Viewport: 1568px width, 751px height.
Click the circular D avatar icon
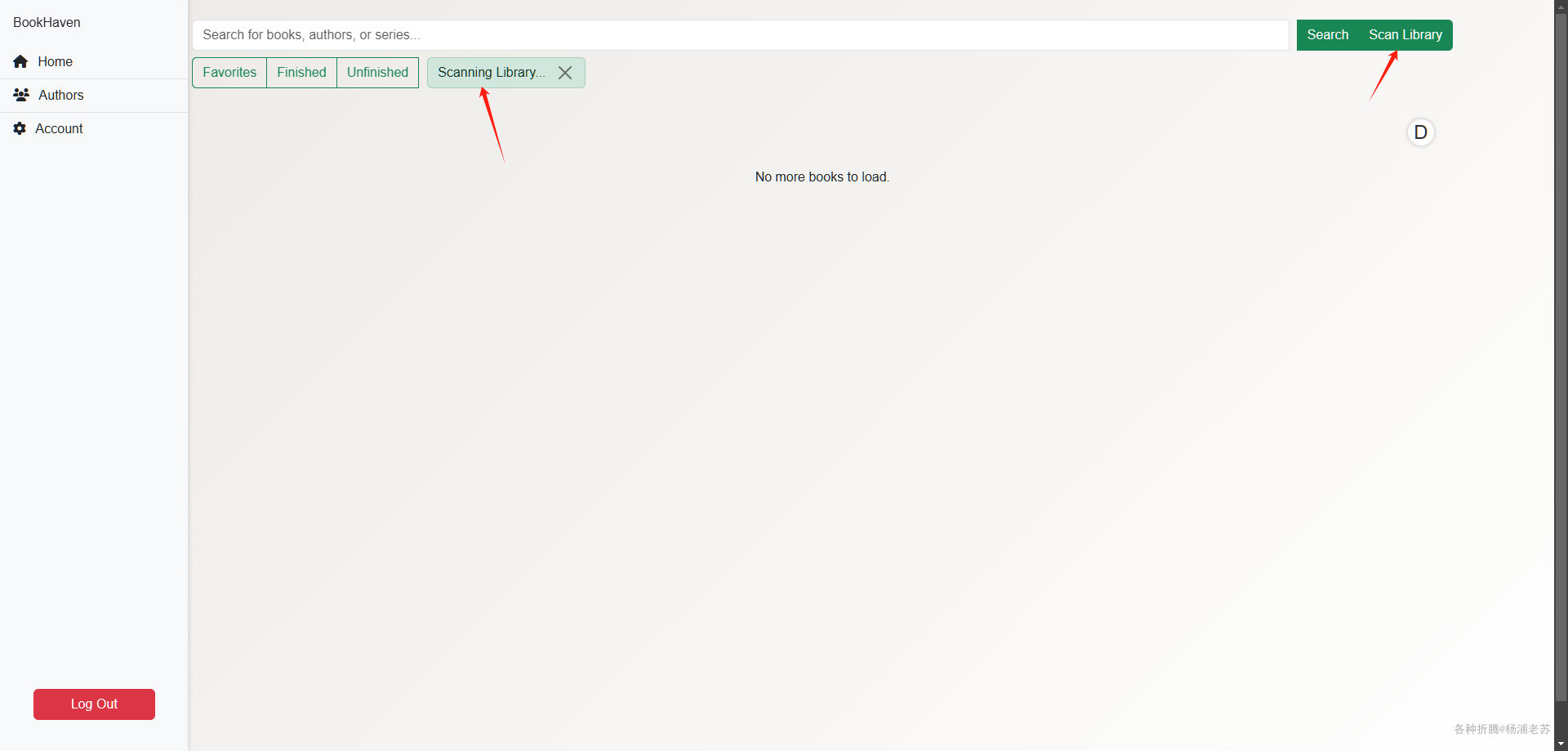coord(1420,132)
